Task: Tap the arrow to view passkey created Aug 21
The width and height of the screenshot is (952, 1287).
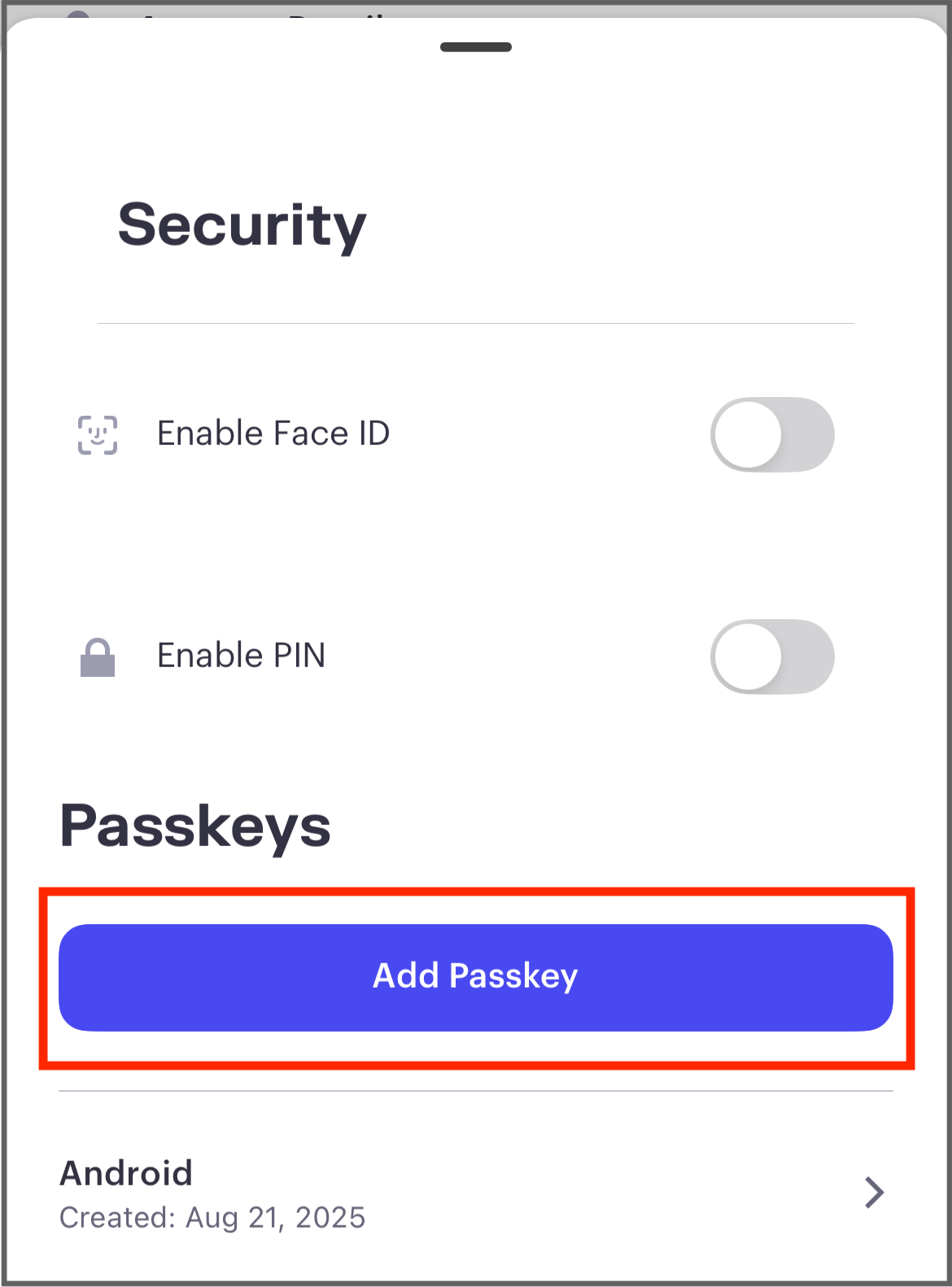Action: [874, 1193]
